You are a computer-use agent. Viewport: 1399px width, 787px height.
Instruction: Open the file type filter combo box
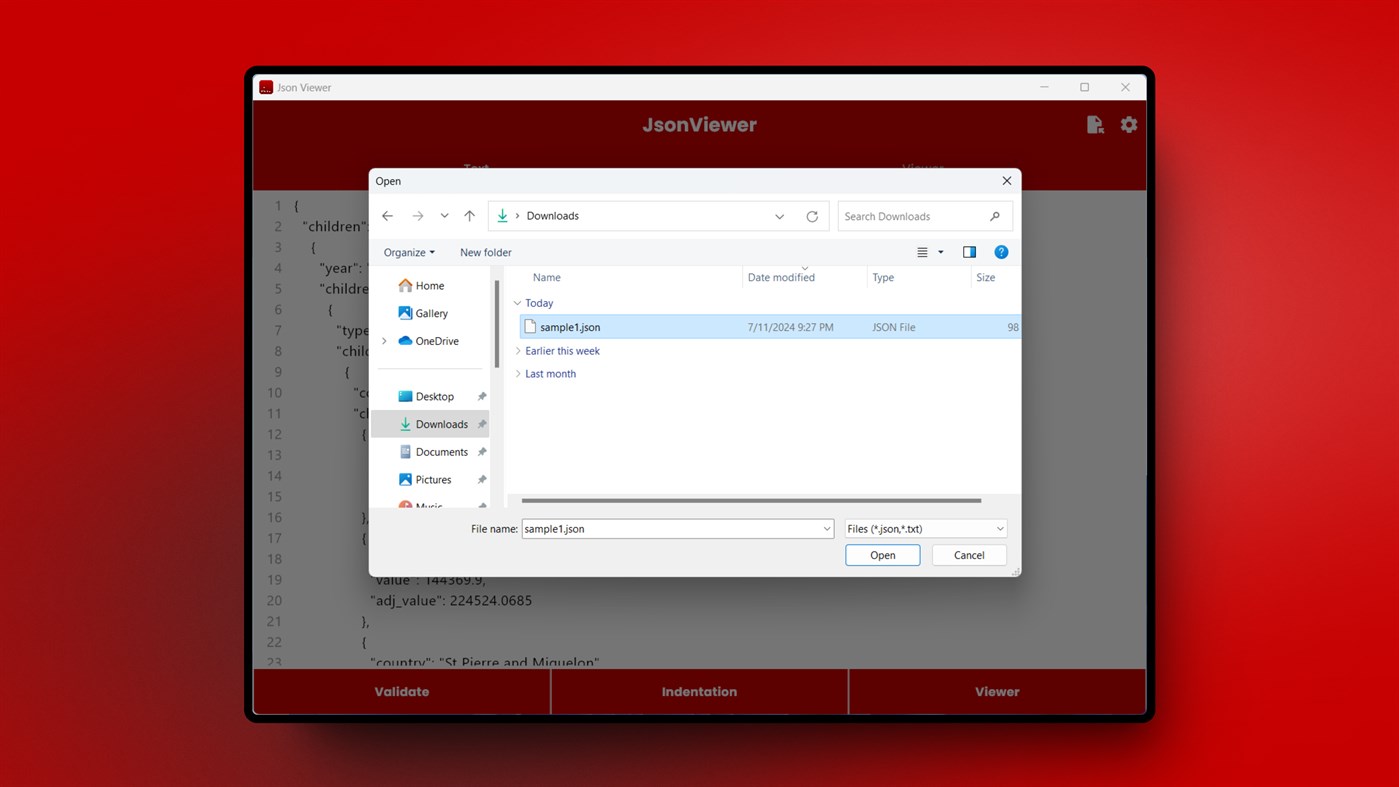coord(925,529)
